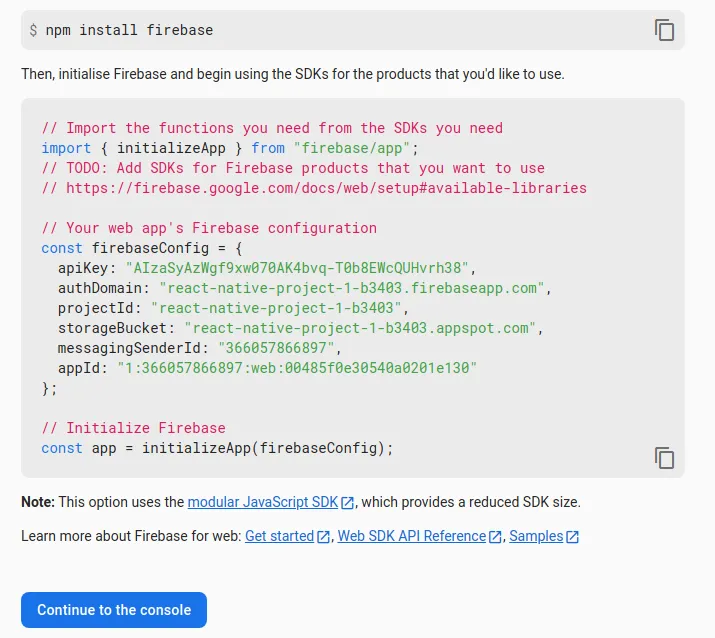
Task: Click the "const firebaseConfig = {" line
Action: [x=142, y=248]
